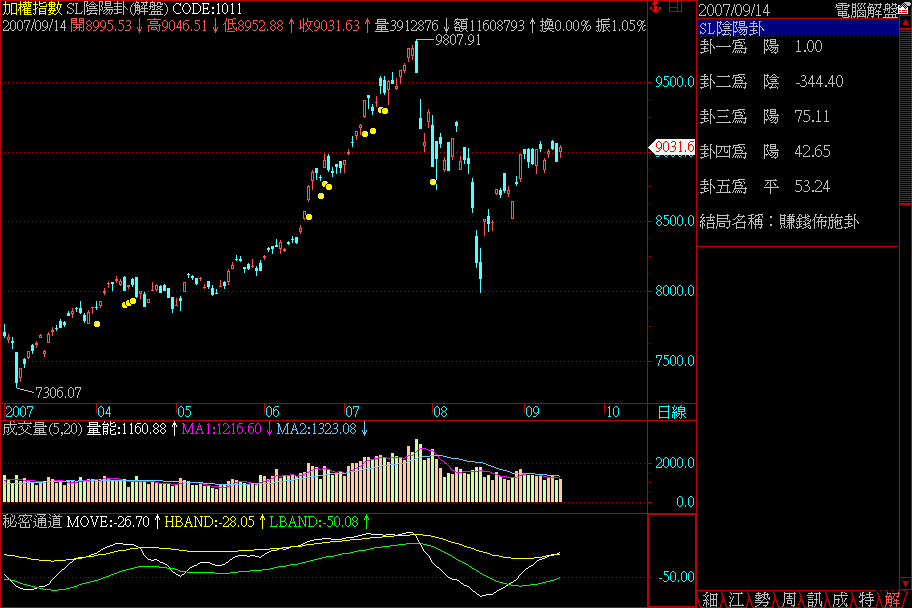Screen dimensions: 912x608
Task: Select the 勢 tab
Action: pyautogui.click(x=762, y=598)
